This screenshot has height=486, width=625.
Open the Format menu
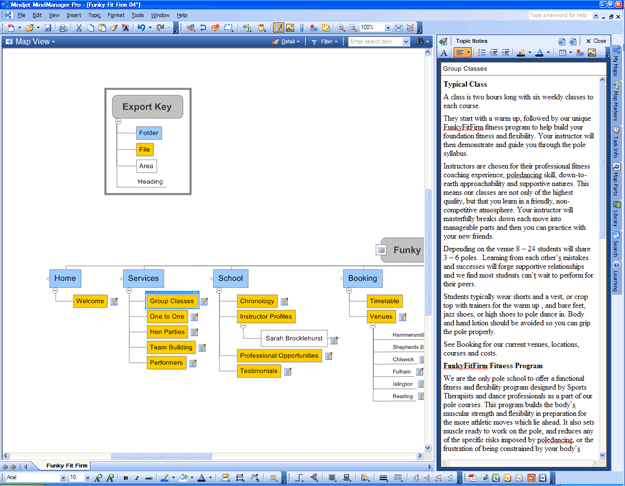(x=116, y=15)
